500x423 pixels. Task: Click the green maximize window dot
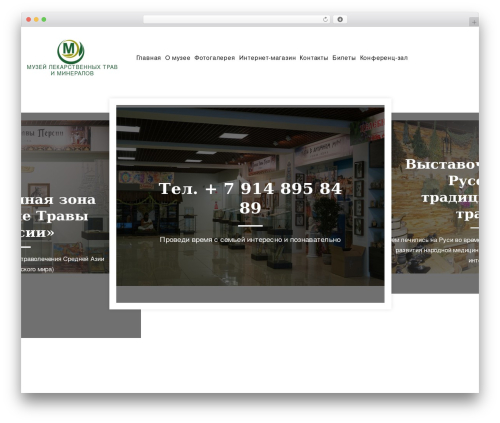pos(44,19)
